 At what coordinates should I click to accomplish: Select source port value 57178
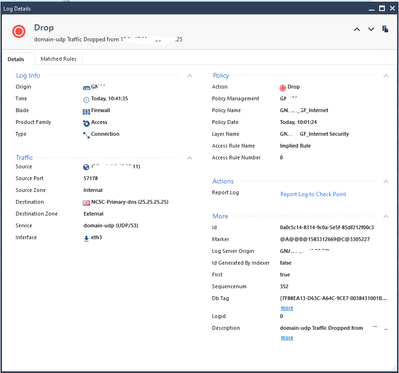click(x=91, y=178)
